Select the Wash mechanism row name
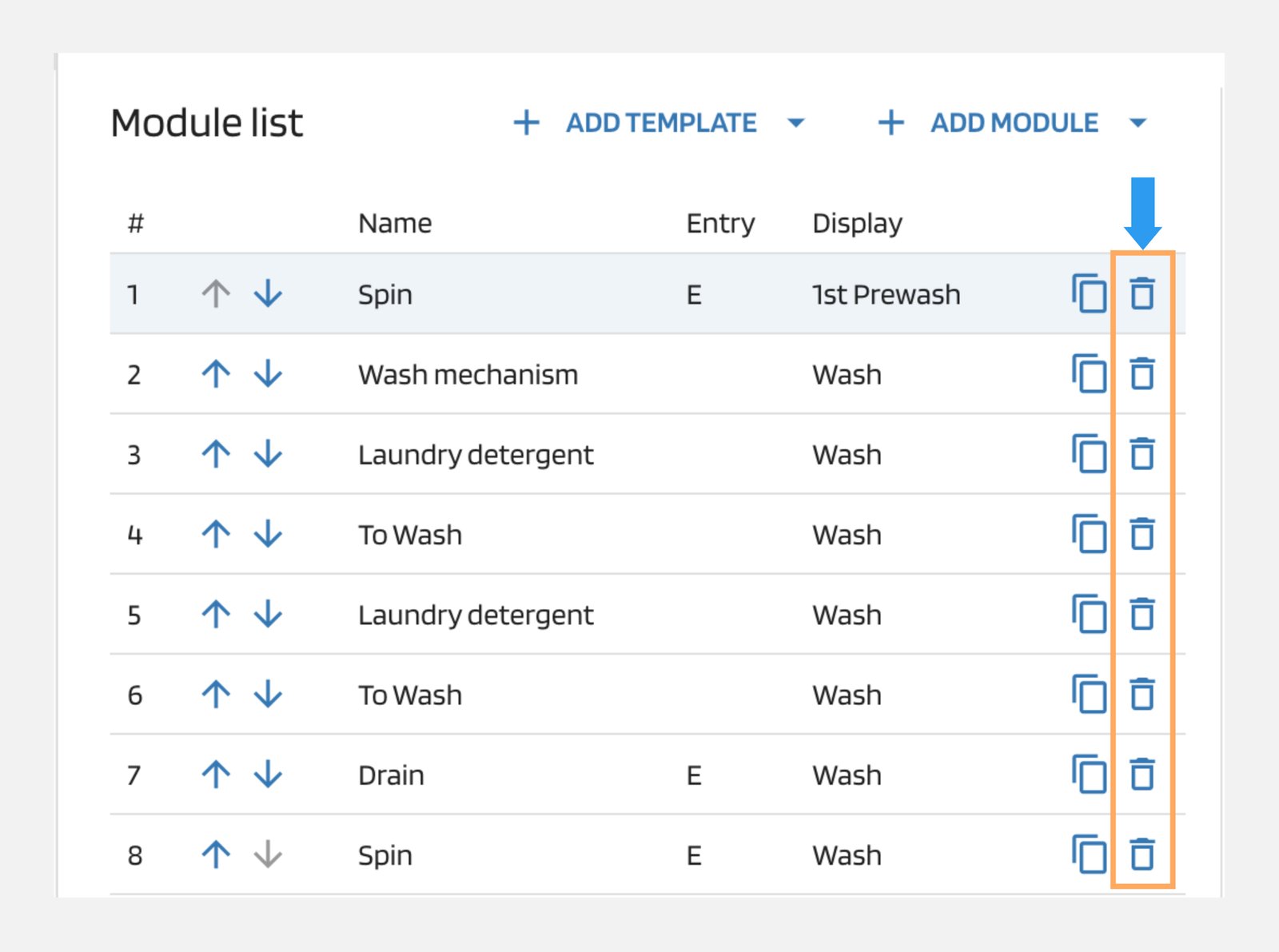The height and width of the screenshot is (952, 1279). point(468,375)
